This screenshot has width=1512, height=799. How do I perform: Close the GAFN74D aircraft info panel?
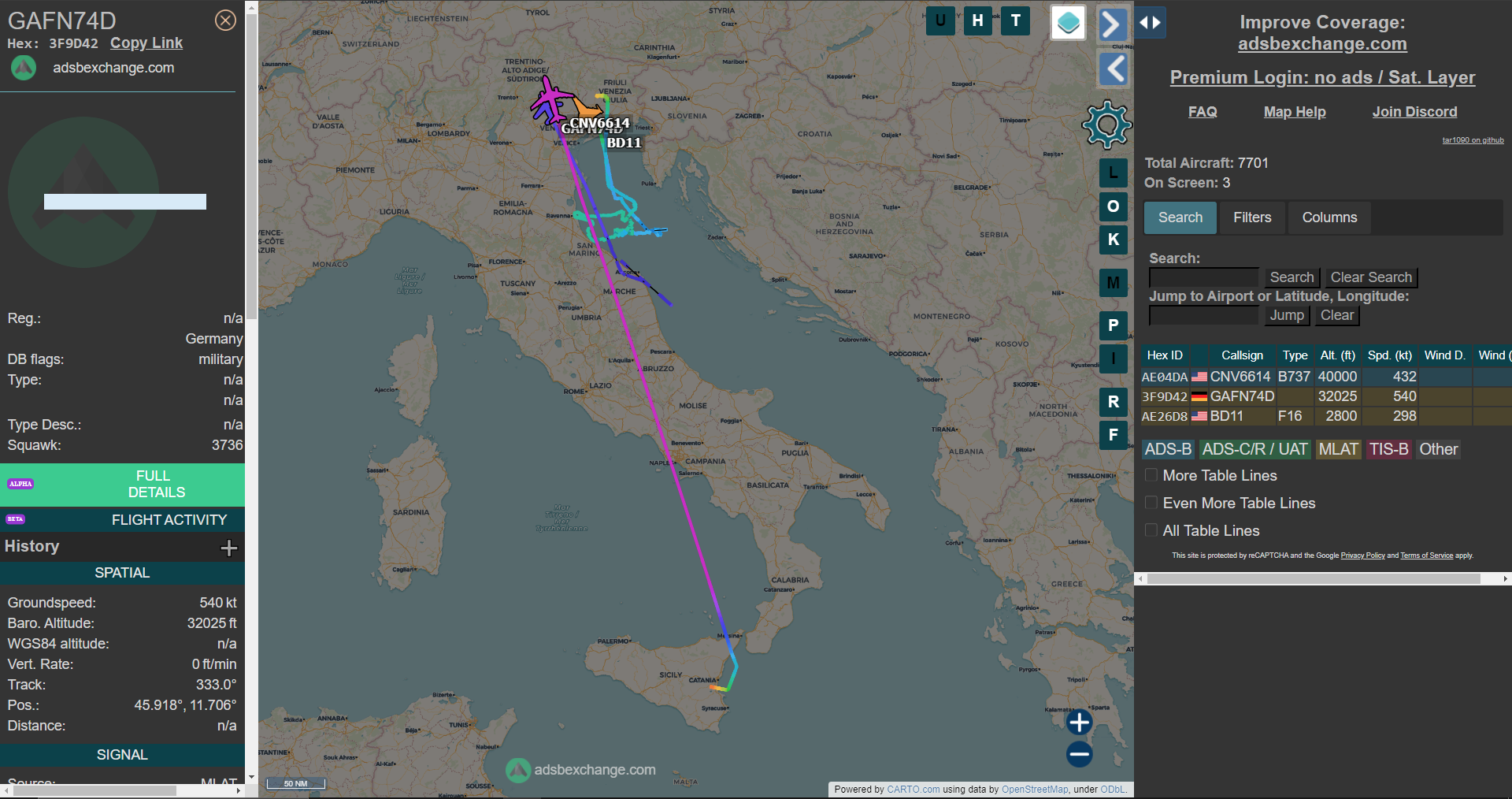(x=225, y=20)
